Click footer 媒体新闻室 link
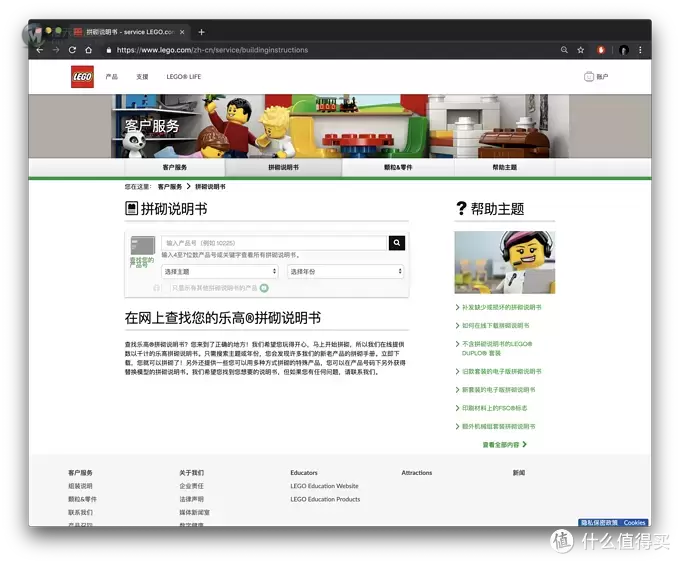Screen dimensions: 680x564 pos(195,512)
